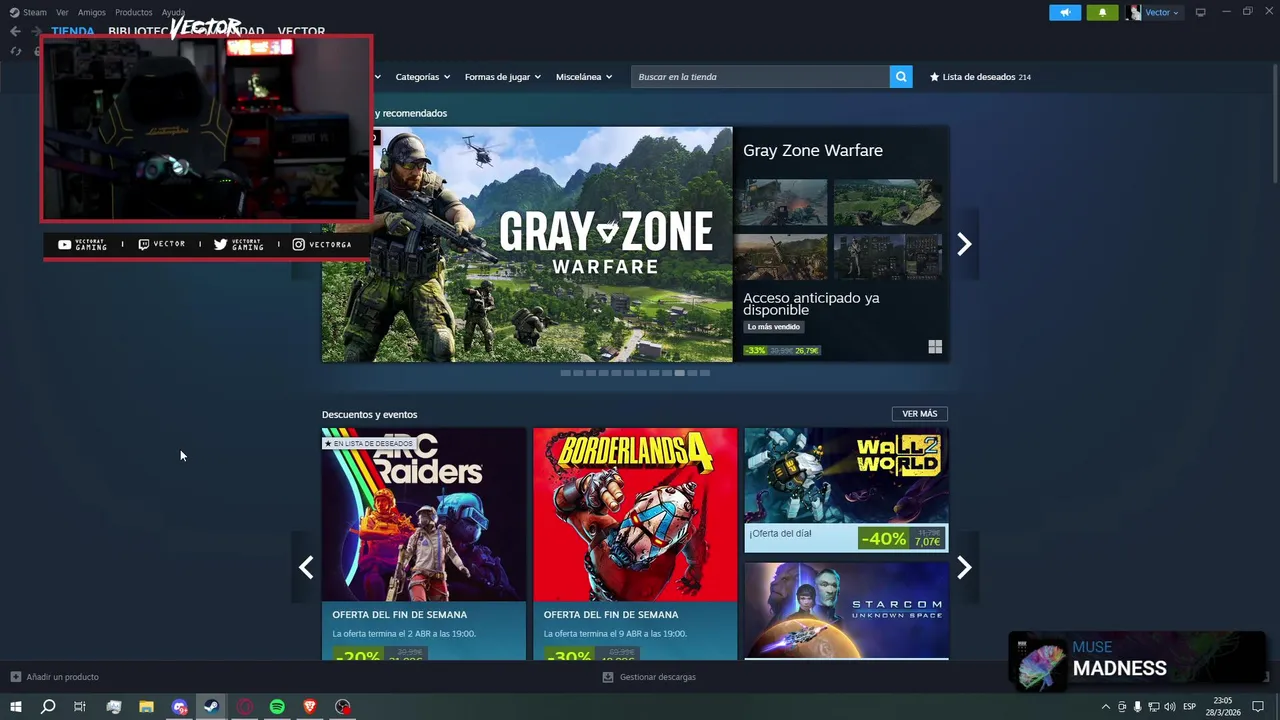Viewport: 1280px width, 720px height.
Task: Switch to the TIENDA tab
Action: click(x=73, y=31)
